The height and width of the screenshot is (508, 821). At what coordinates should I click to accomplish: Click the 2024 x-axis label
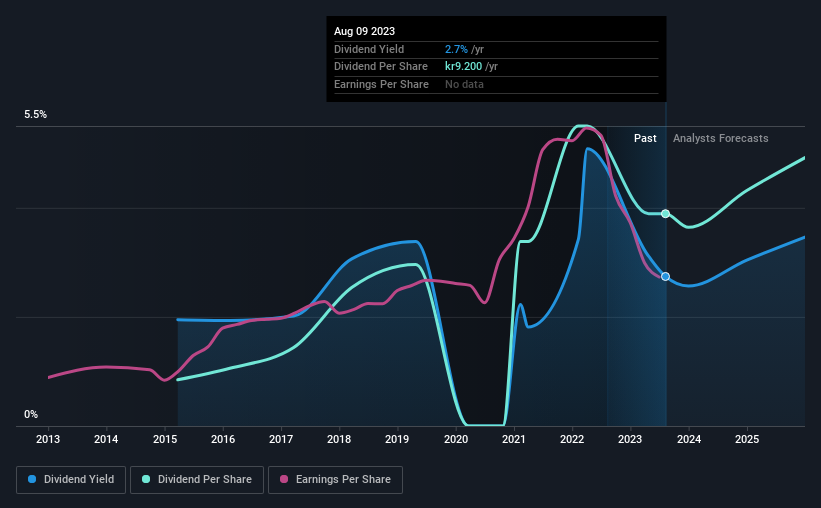(689, 439)
